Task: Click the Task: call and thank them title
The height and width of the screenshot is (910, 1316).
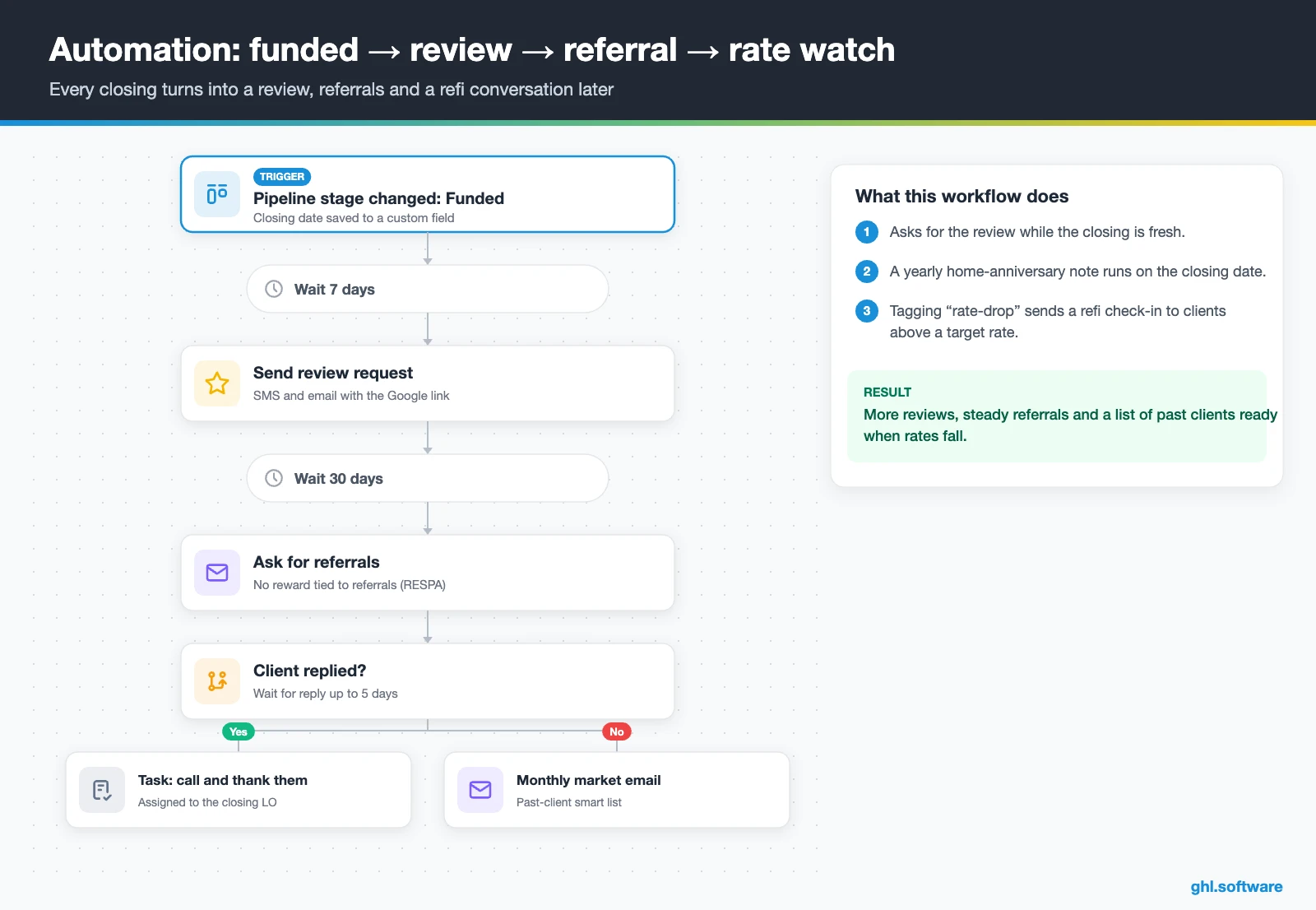Action: coord(223,780)
